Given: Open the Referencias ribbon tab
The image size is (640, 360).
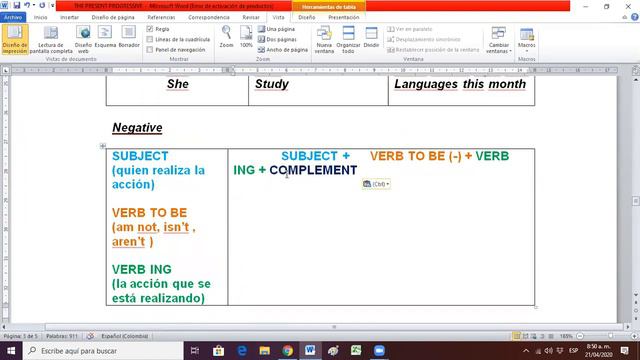Looking at the screenshot, I should click(x=161, y=17).
